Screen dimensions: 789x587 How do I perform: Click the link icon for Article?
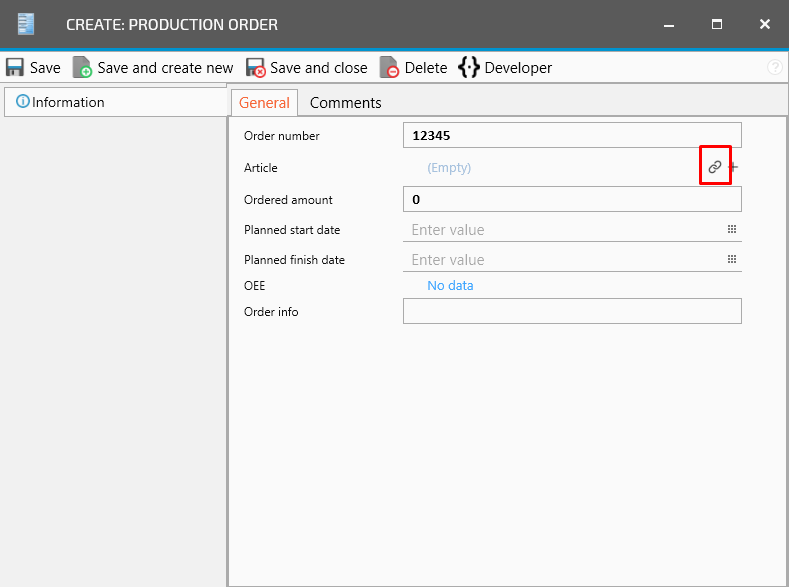(714, 167)
